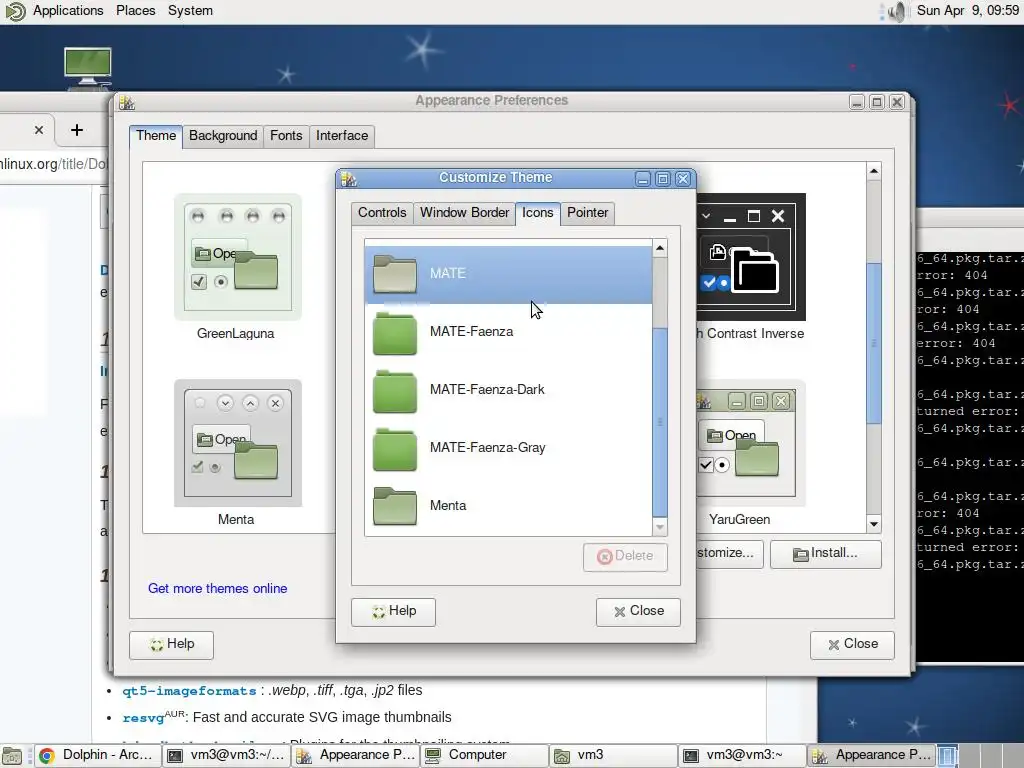Click Customize... button in Appearance Preferences
This screenshot has height=768, width=1024.
point(729,554)
